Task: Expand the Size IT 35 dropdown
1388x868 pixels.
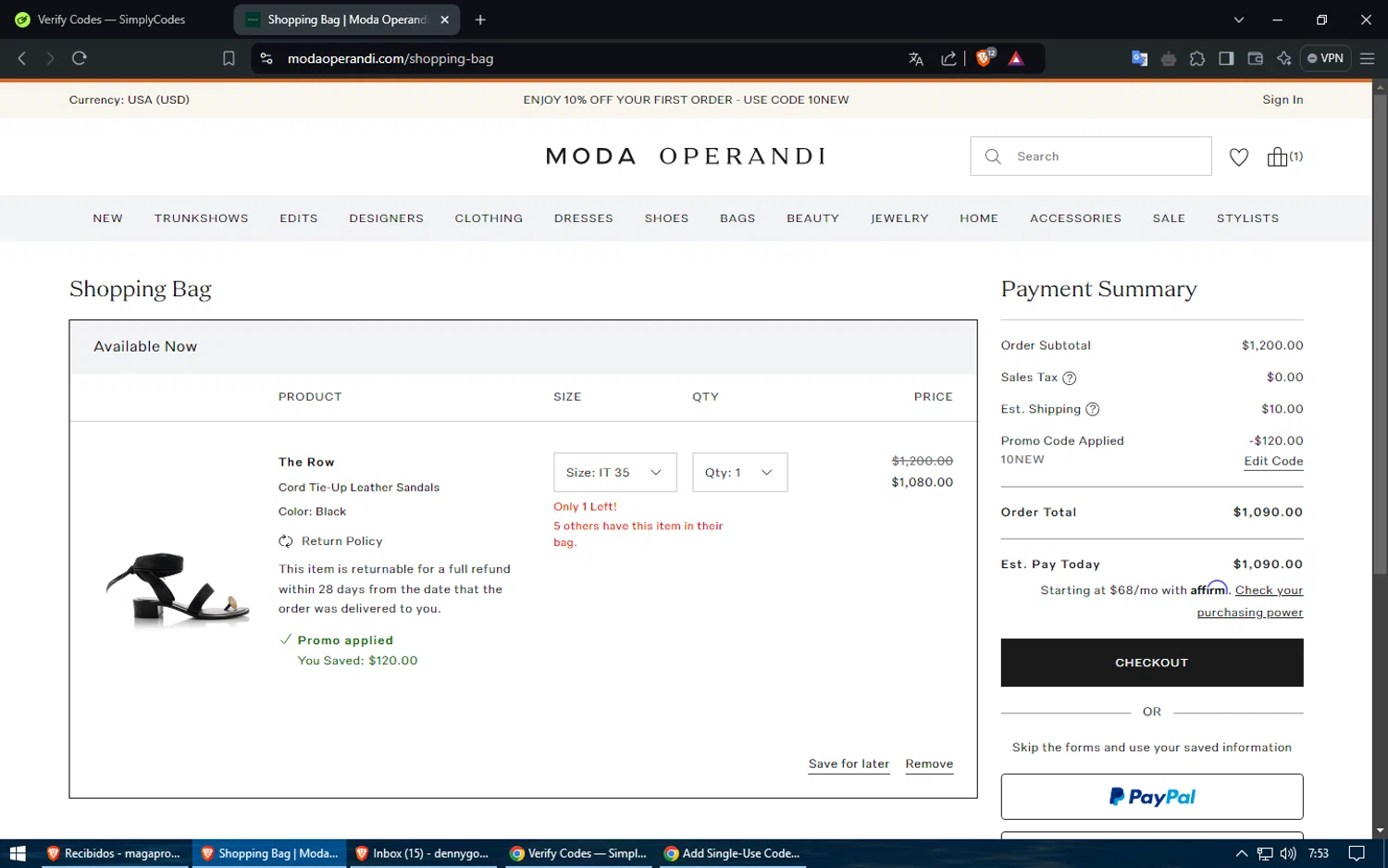Action: (x=614, y=472)
